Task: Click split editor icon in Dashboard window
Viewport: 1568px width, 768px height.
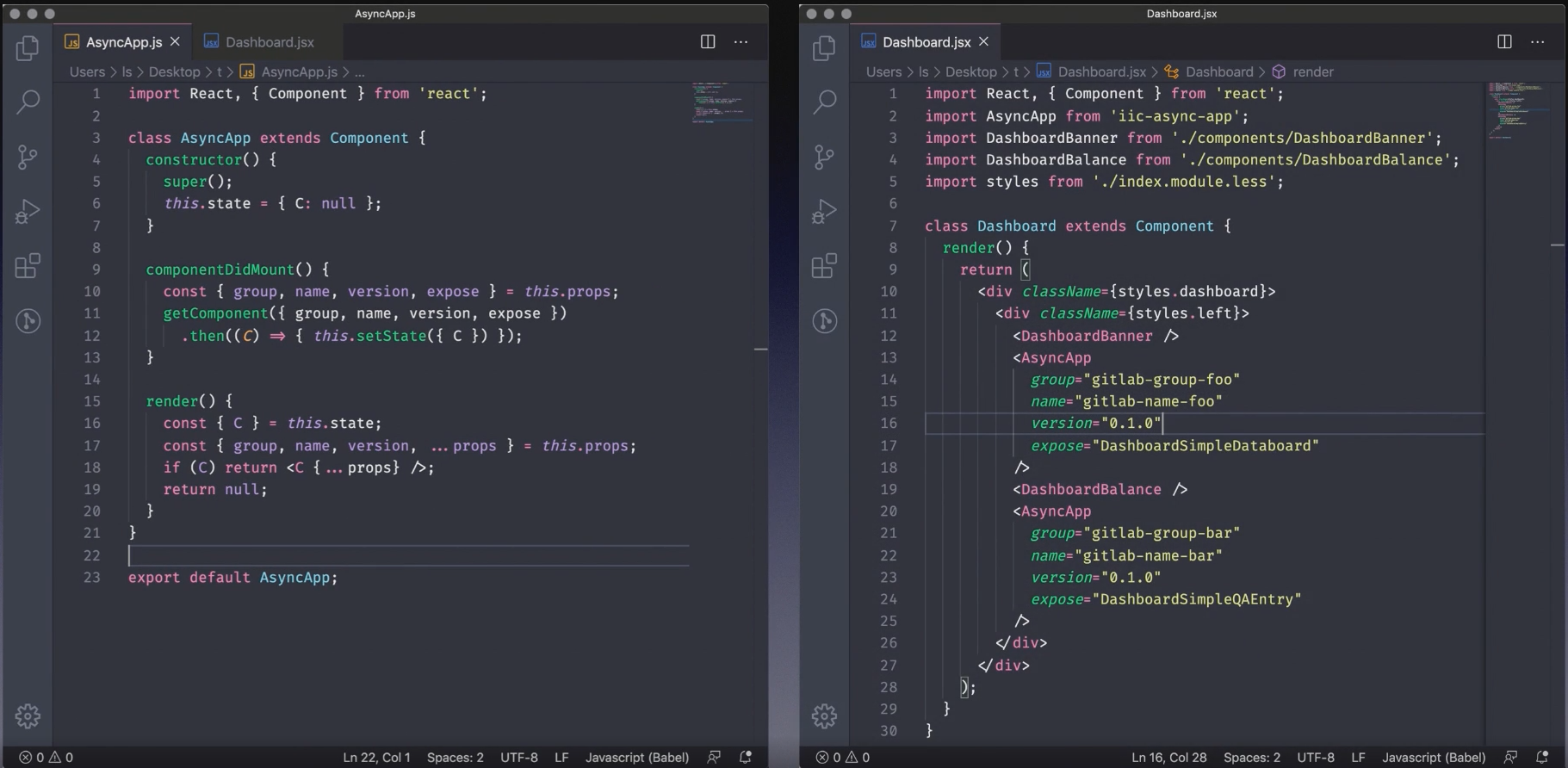Action: tap(1504, 42)
